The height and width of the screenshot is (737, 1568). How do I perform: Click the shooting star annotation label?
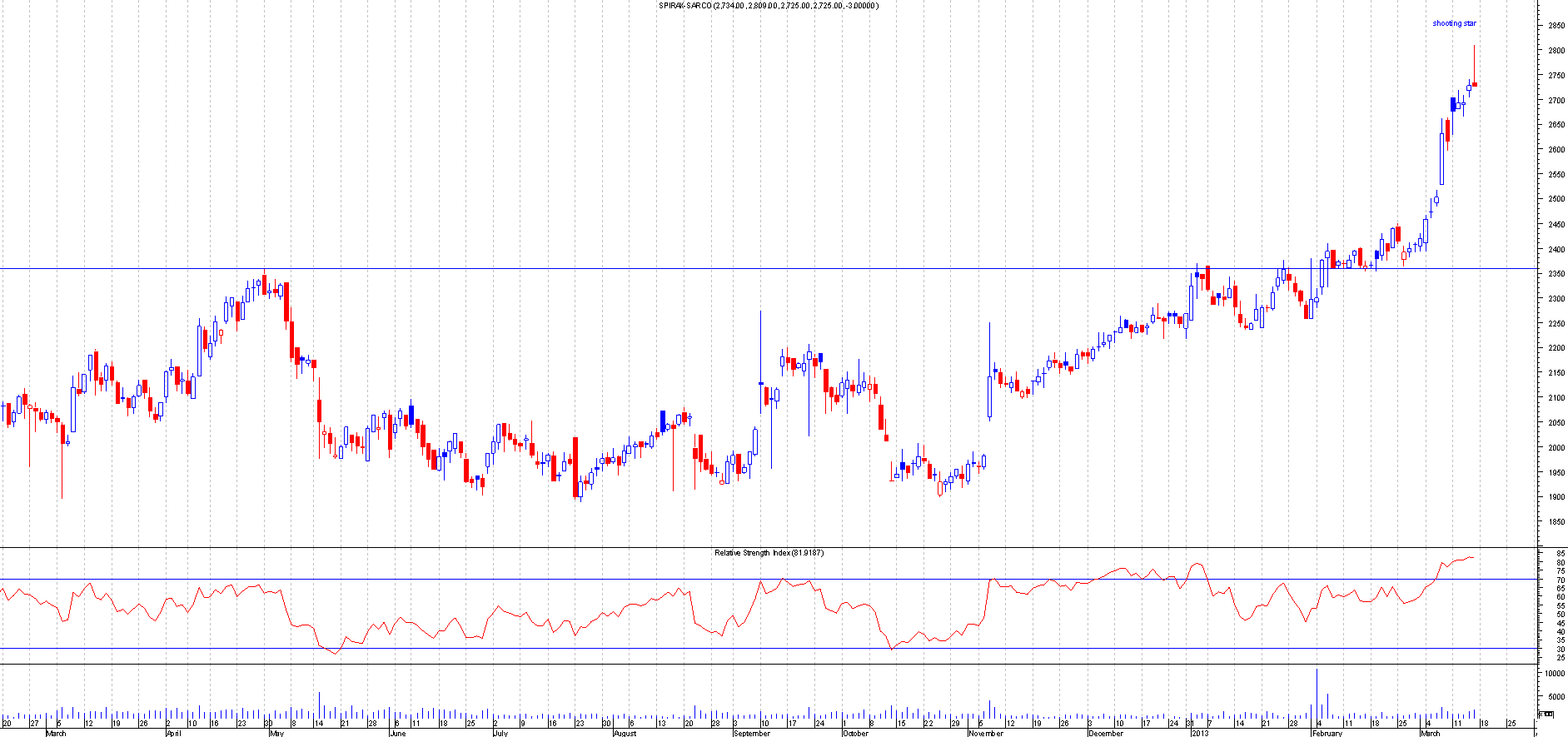tap(1454, 23)
